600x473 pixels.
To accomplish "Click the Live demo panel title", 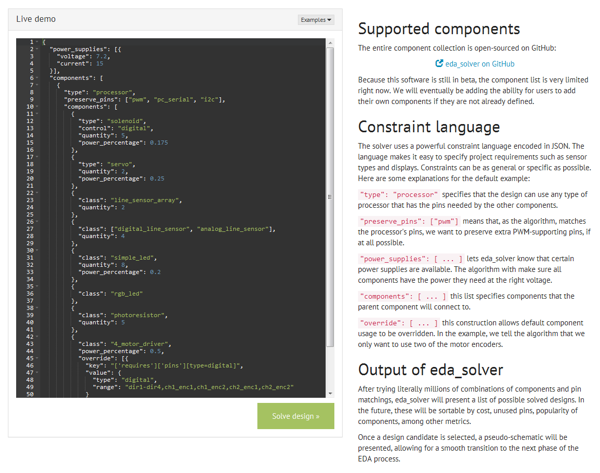I will pos(36,19).
